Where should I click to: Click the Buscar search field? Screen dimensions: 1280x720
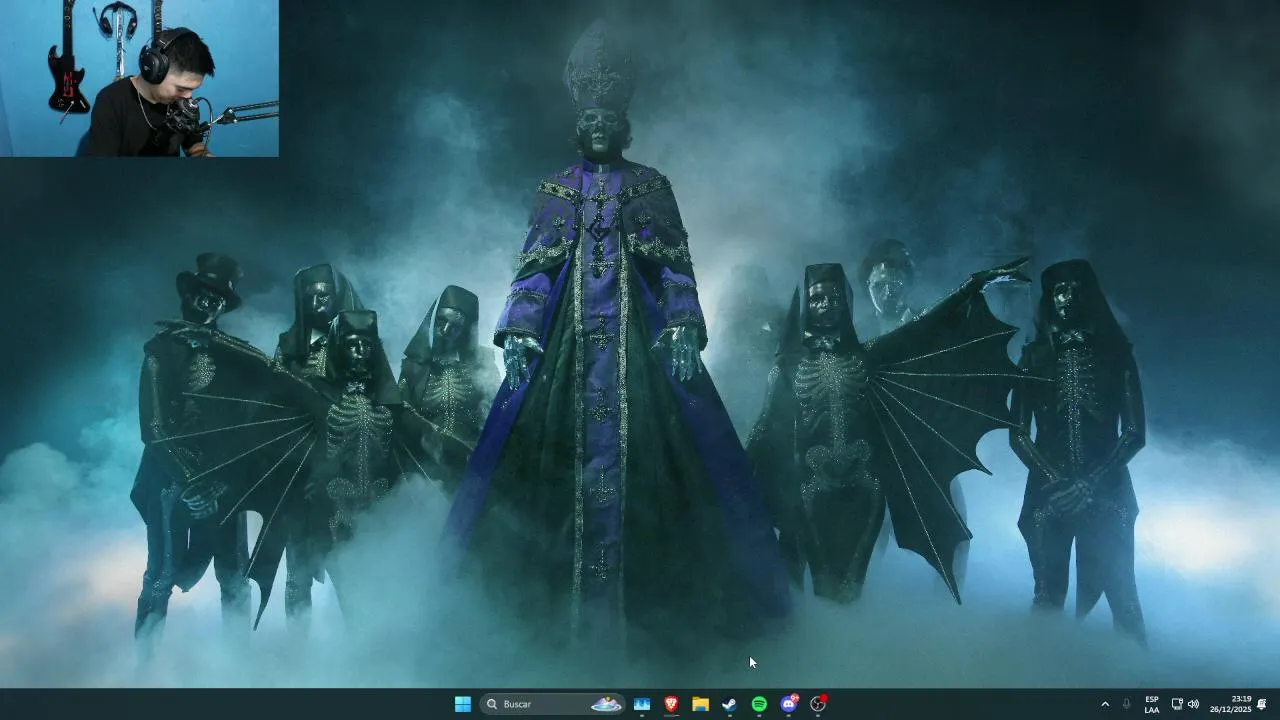pyautogui.click(x=553, y=704)
